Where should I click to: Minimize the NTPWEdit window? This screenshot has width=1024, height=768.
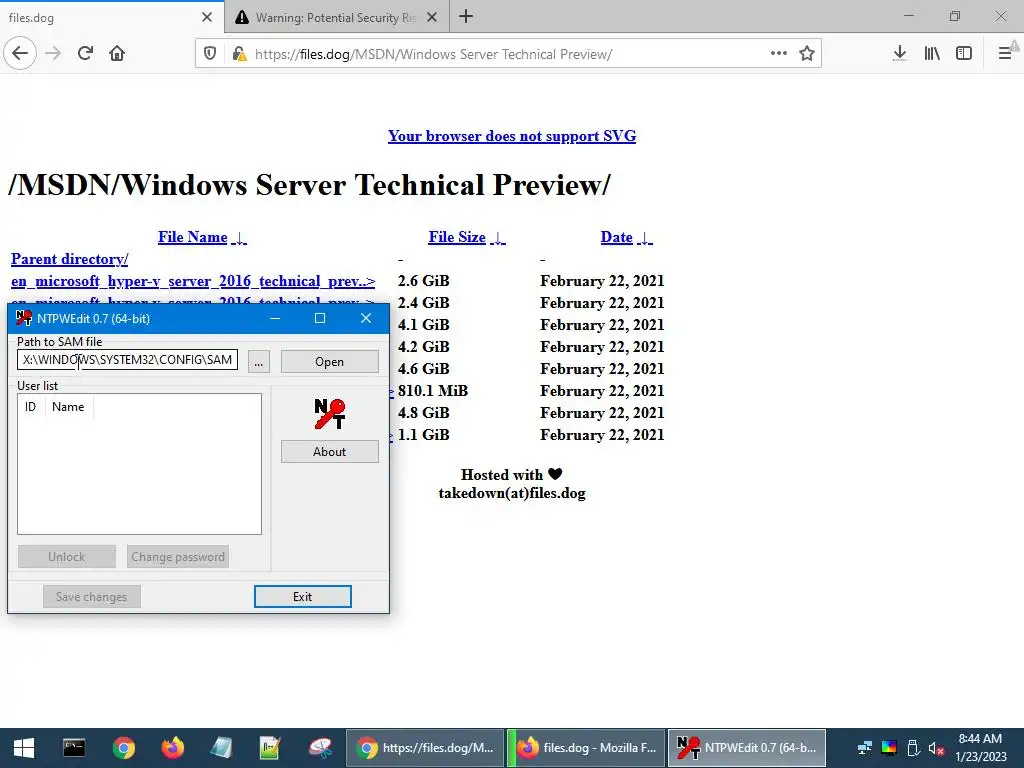pyautogui.click(x=275, y=318)
